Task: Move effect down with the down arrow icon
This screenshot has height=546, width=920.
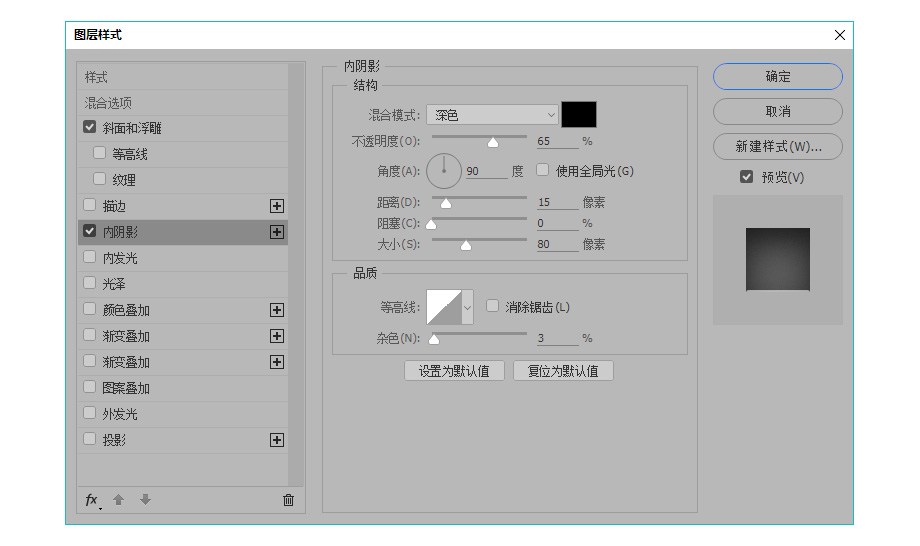Action: pos(146,500)
